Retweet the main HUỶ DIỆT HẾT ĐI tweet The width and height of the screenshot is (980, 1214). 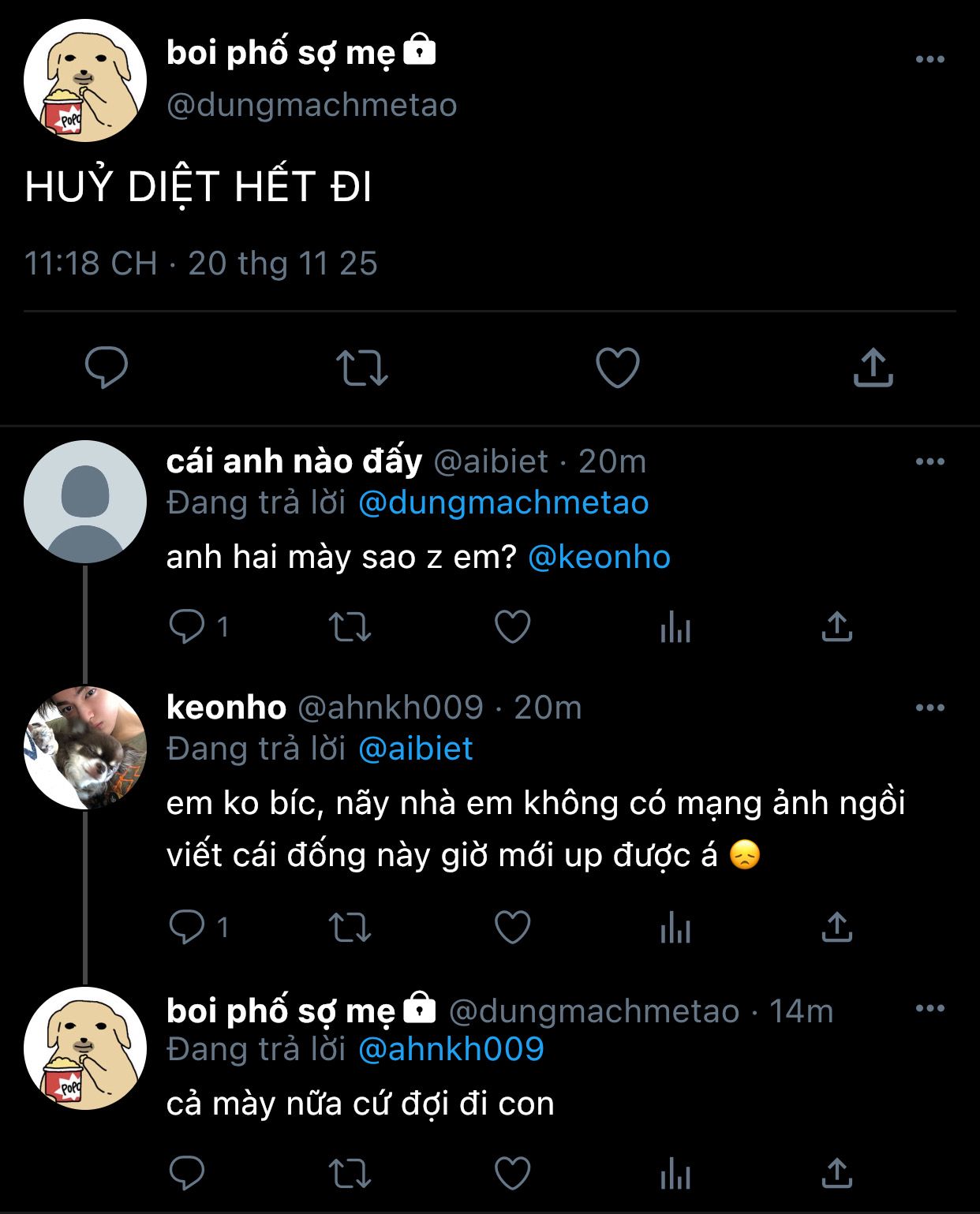(362, 368)
